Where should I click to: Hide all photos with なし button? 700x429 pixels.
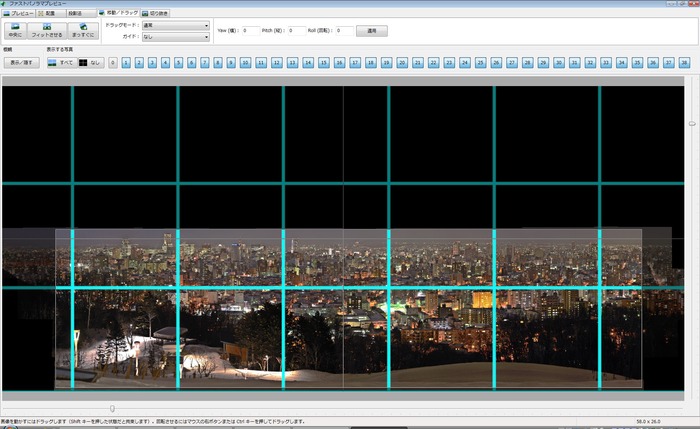[91, 62]
